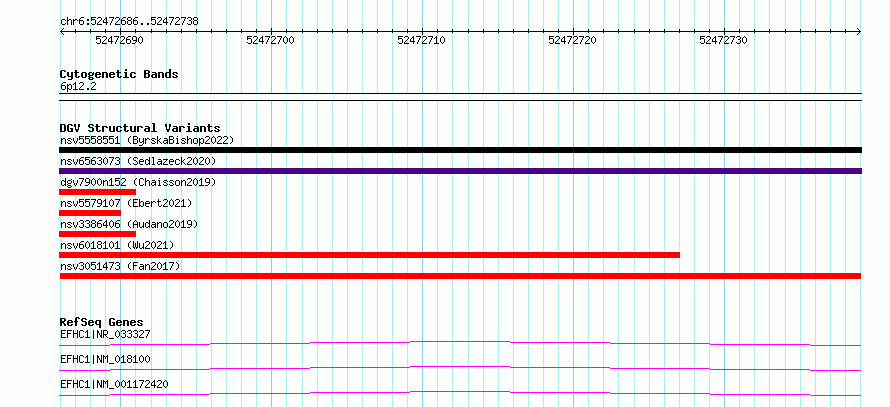Image resolution: width=890 pixels, height=407 pixels.
Task: Click the DGV Structural Variants track title
Action: click(140, 128)
